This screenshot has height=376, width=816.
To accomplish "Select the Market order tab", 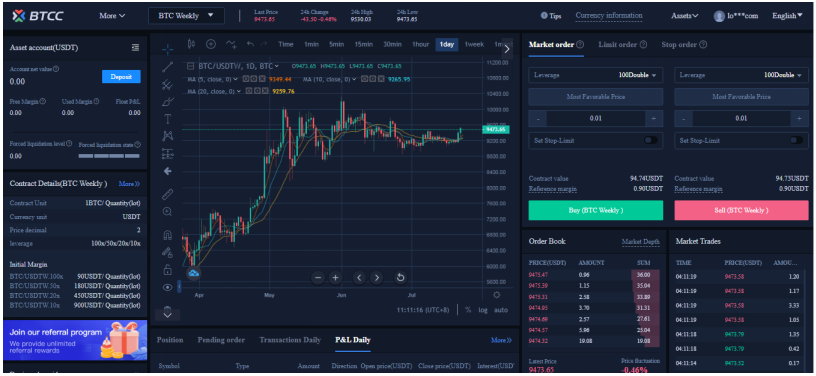I will pos(556,45).
